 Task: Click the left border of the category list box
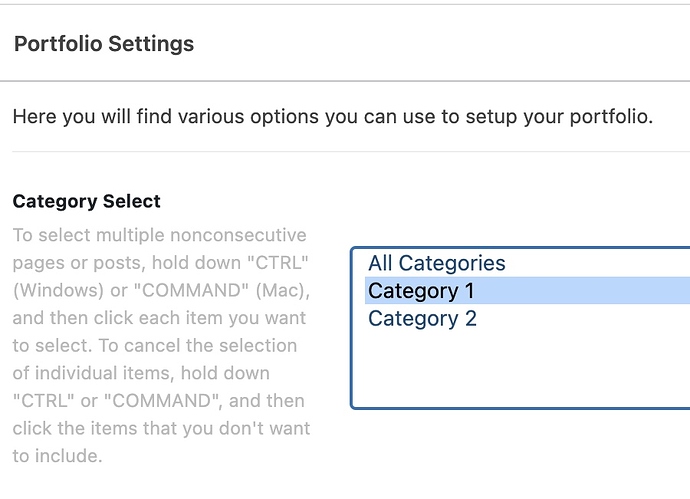(352, 328)
